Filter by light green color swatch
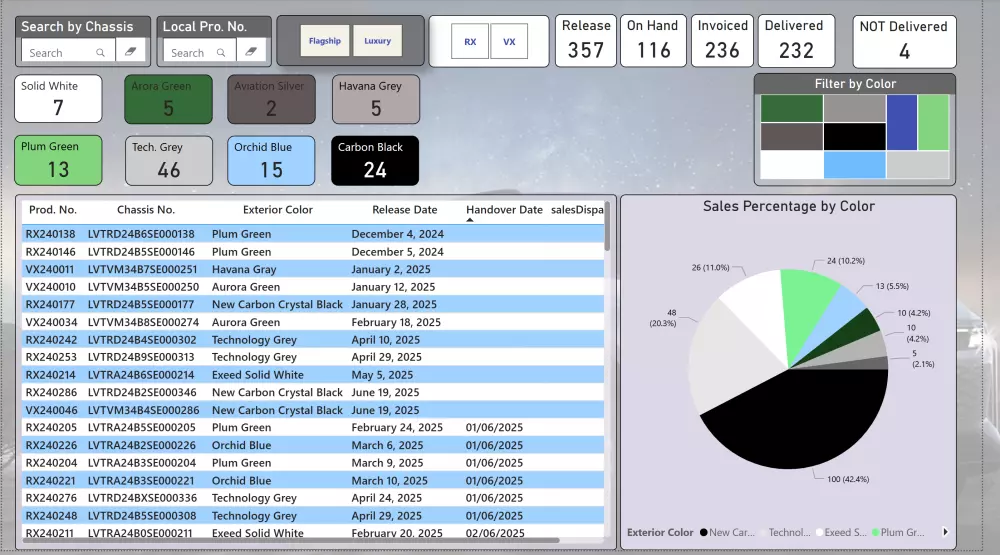The height and width of the screenshot is (555, 1000). pos(933,122)
